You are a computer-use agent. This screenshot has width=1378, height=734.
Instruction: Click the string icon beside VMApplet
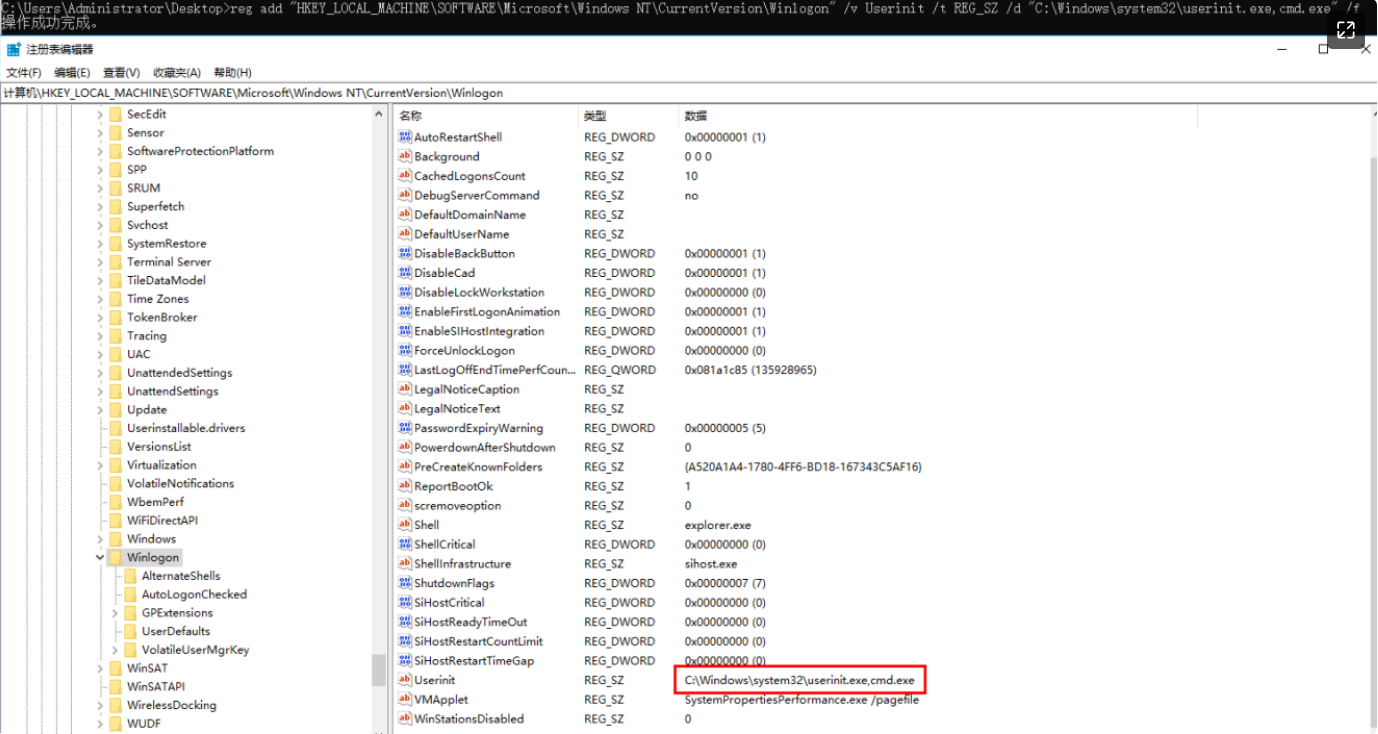405,699
